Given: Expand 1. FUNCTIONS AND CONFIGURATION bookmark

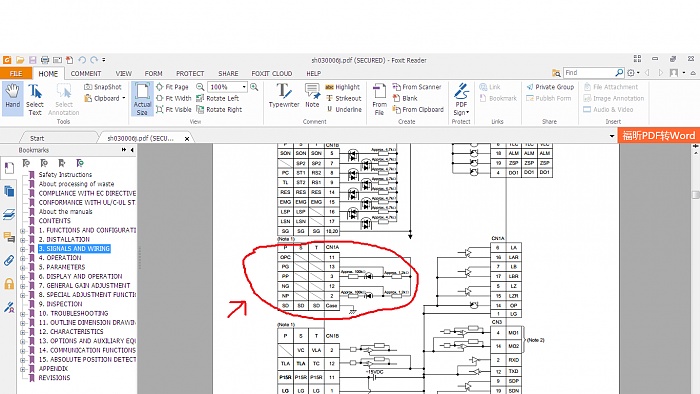Looking at the screenshot, I should 23,231.
